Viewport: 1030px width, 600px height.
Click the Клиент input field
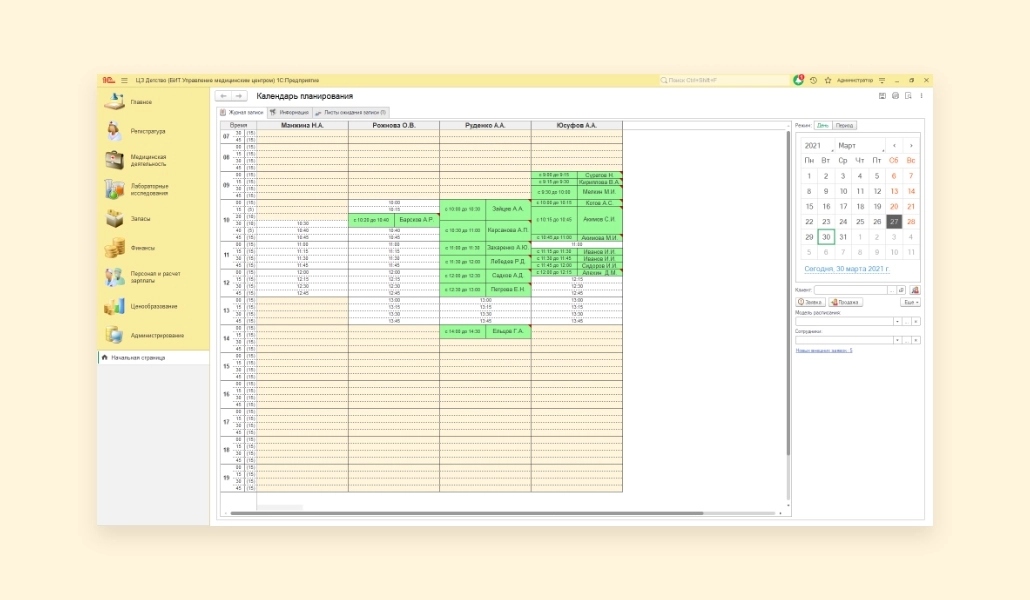pos(854,289)
